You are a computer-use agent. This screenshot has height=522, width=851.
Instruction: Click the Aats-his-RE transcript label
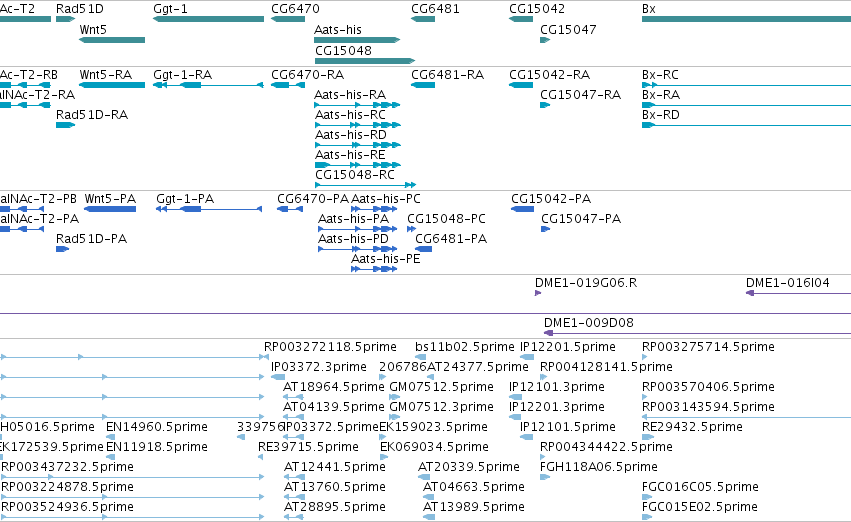pos(350,155)
